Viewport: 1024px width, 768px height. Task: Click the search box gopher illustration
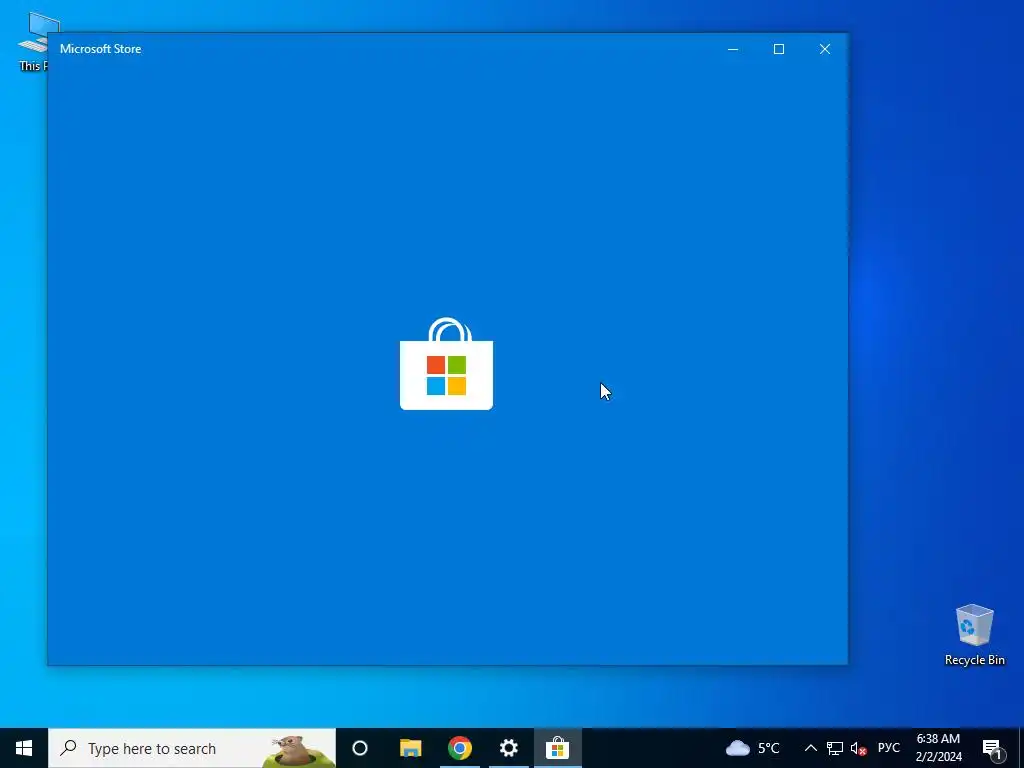[x=298, y=751]
